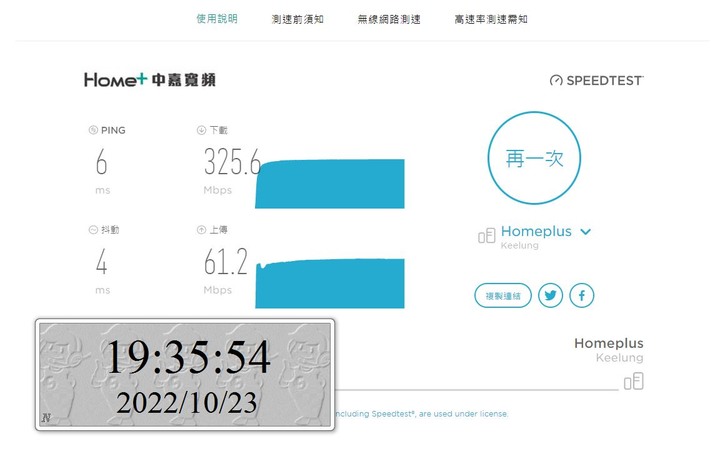Click the 抖動 jitter icon

point(93,230)
